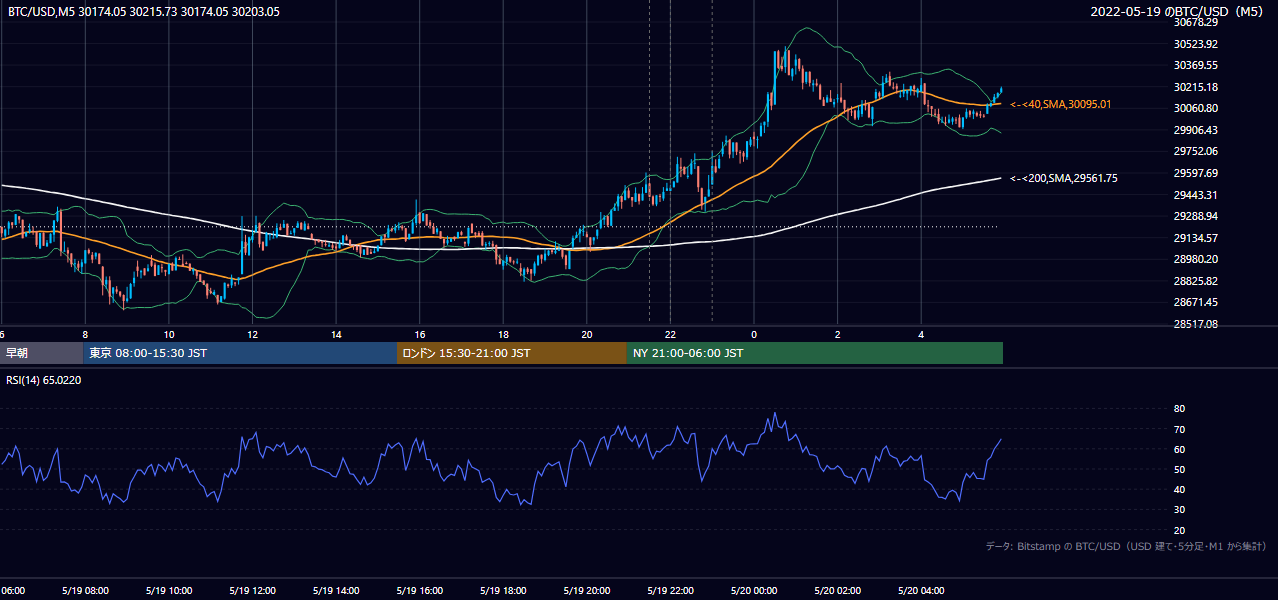Click the hour tick 10 below the candlesticks

tap(169, 334)
